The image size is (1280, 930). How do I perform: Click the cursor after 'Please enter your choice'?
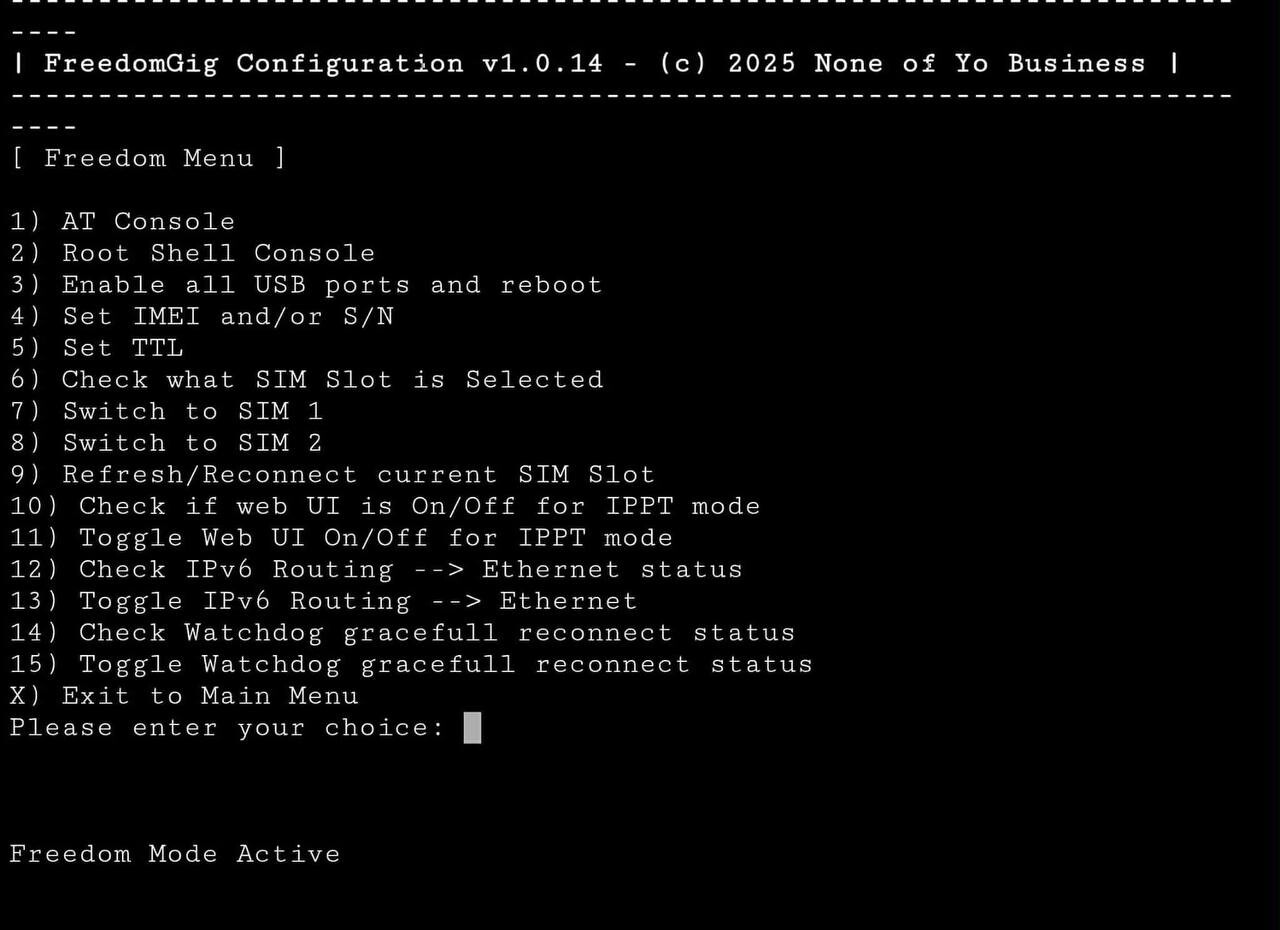[x=473, y=728]
